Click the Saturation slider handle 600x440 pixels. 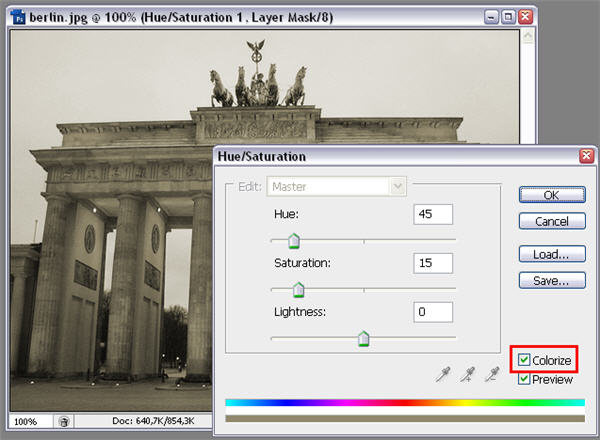coord(298,289)
